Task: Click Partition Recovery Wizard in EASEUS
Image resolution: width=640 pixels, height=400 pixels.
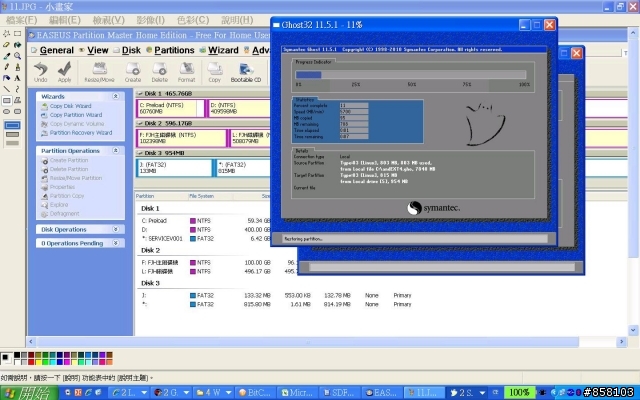Action: (80, 133)
